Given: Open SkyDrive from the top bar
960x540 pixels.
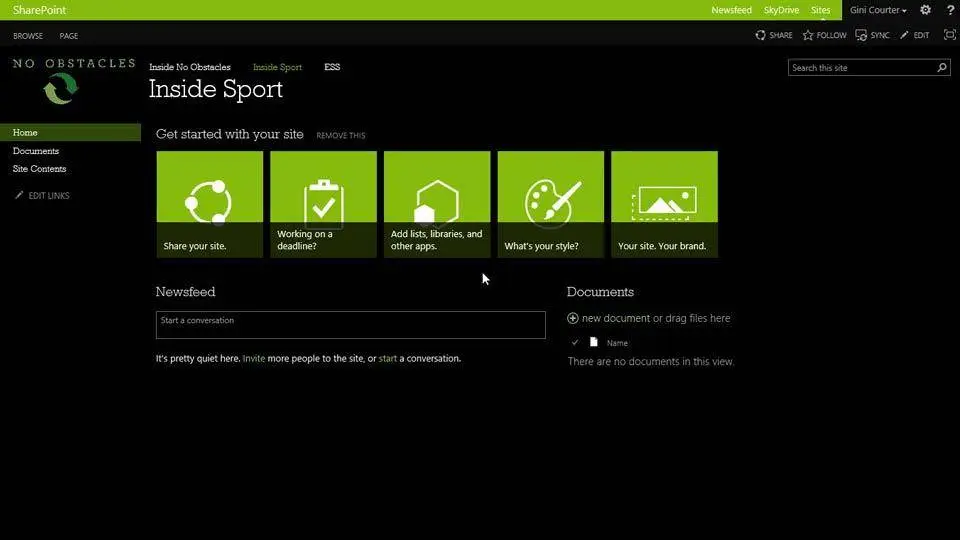Looking at the screenshot, I should click(x=781, y=10).
